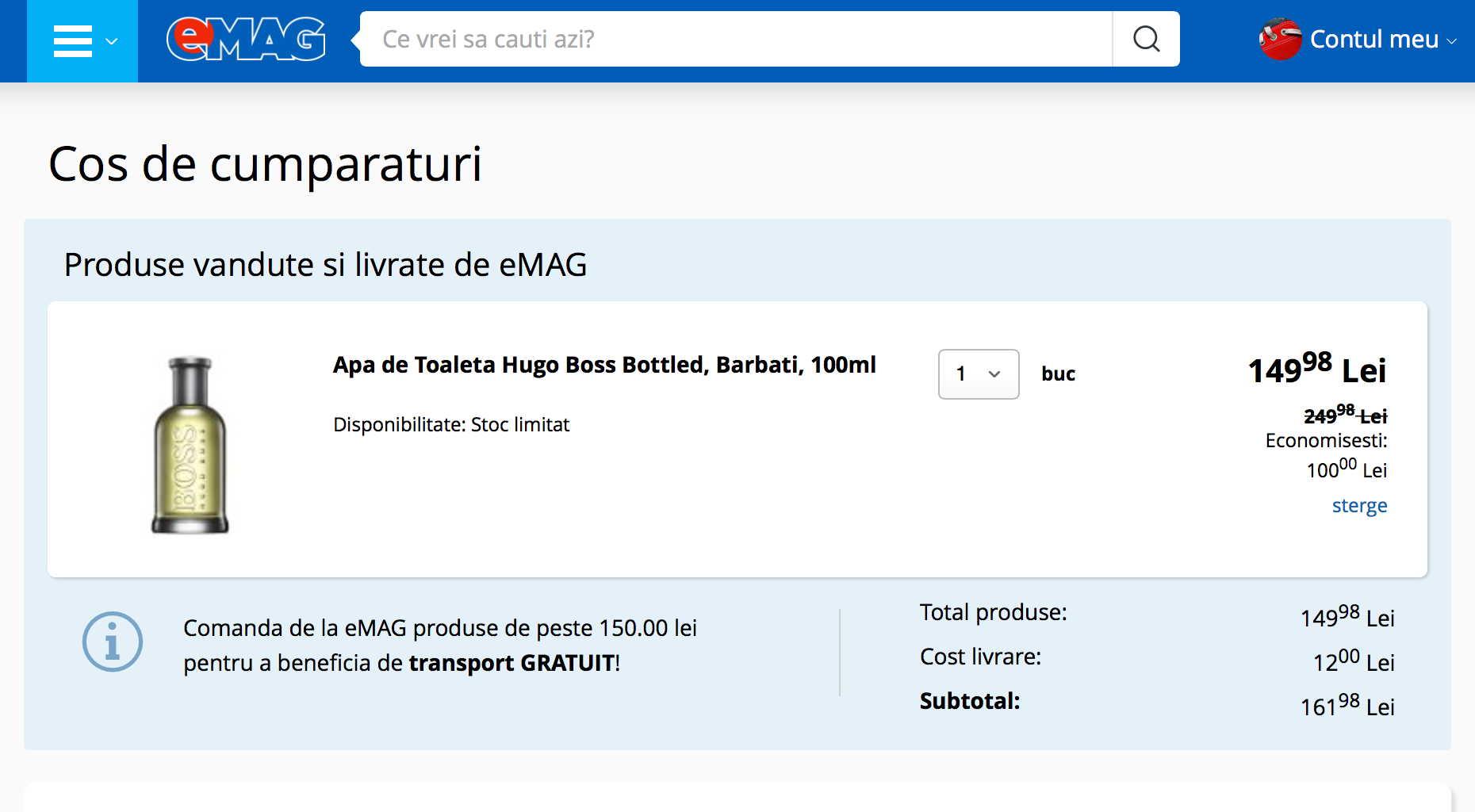Click the account avatar icon
This screenshot has height=812, width=1475.
coord(1280,39)
